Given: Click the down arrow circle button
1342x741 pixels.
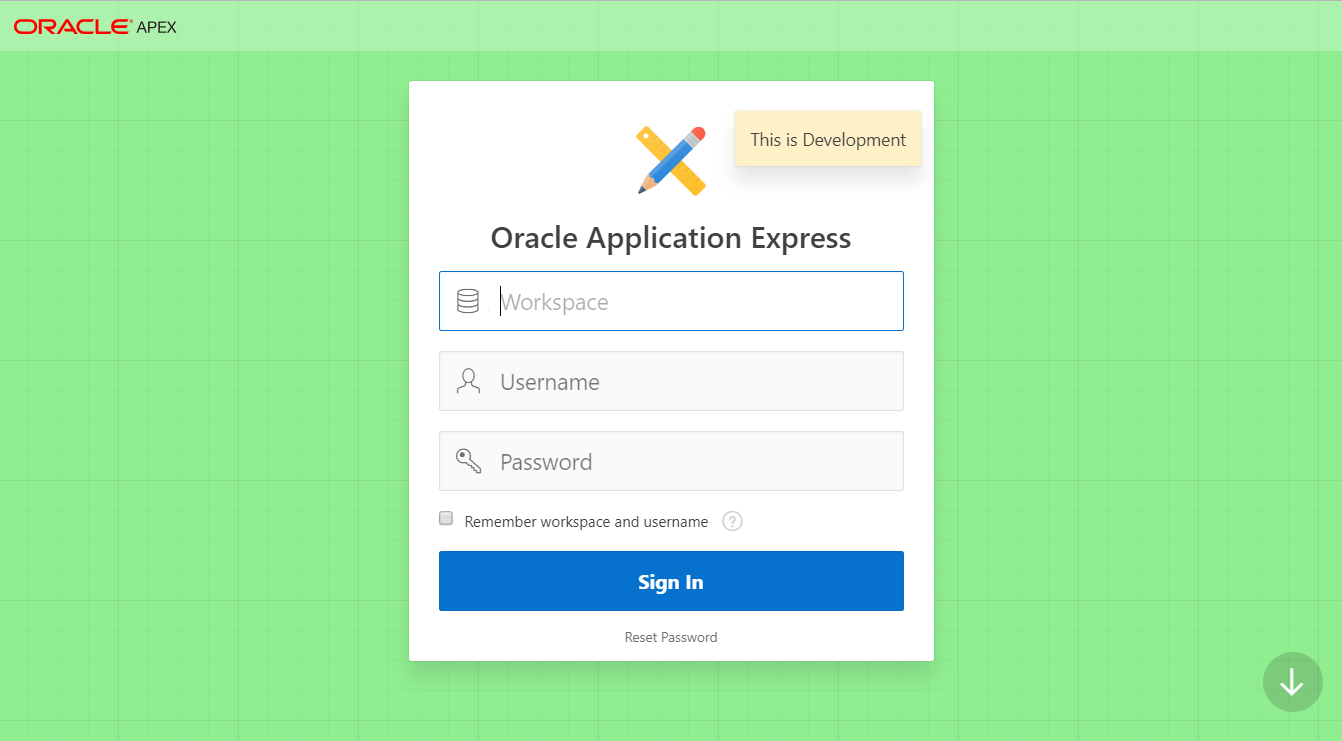Looking at the screenshot, I should click(x=1292, y=682).
